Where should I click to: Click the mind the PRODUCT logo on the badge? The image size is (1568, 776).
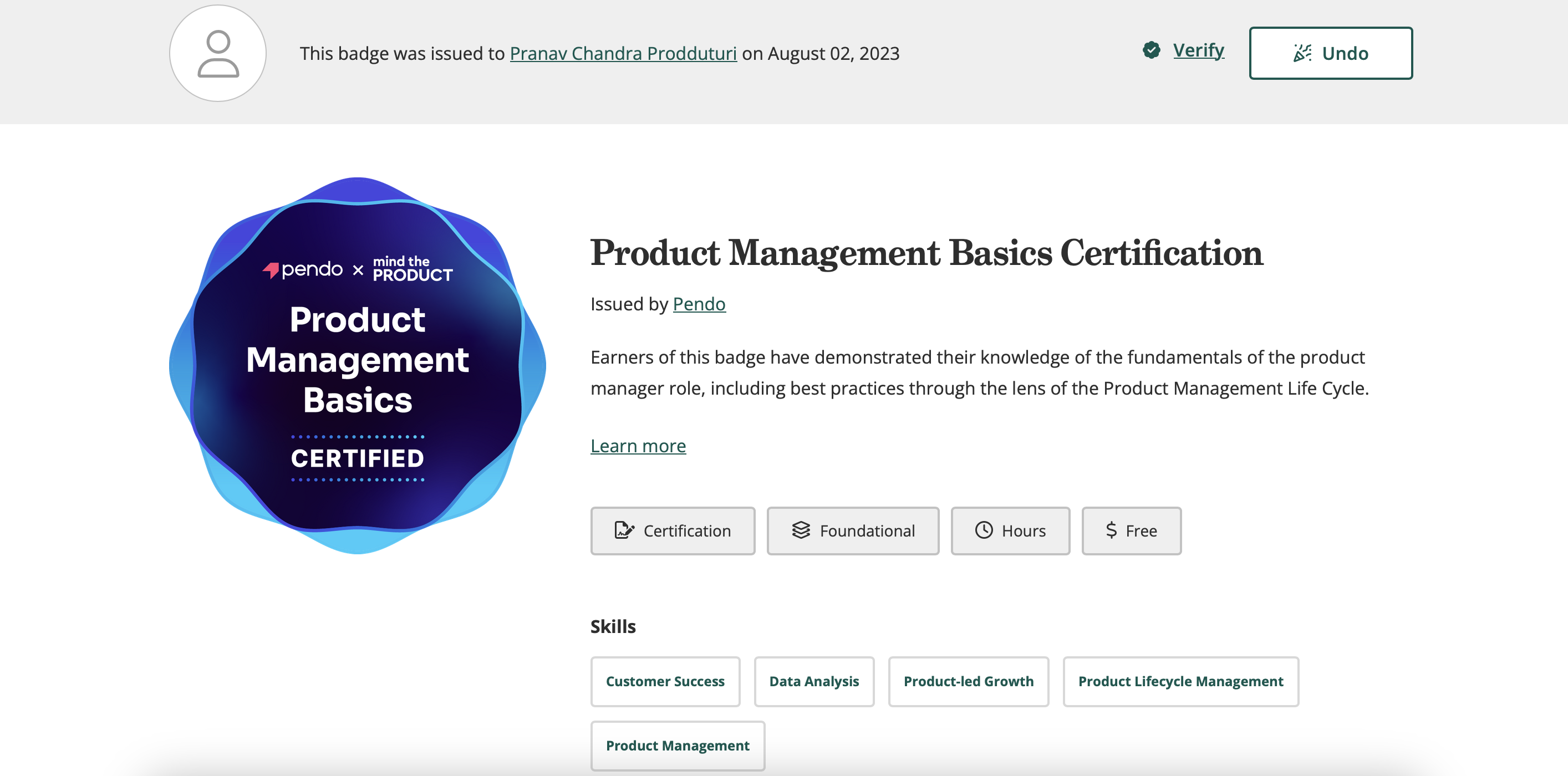pos(411,268)
